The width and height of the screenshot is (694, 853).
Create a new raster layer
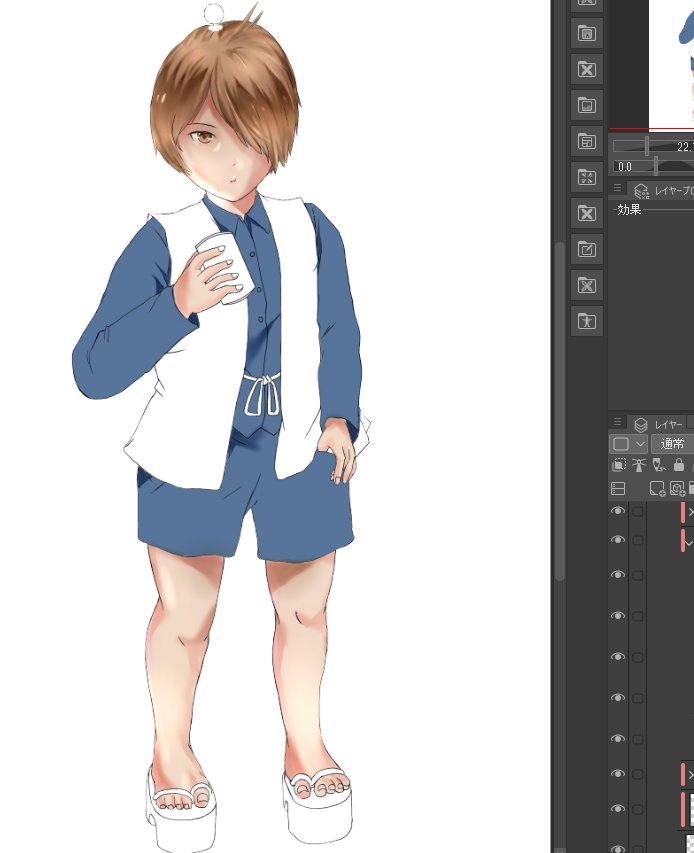coord(657,489)
